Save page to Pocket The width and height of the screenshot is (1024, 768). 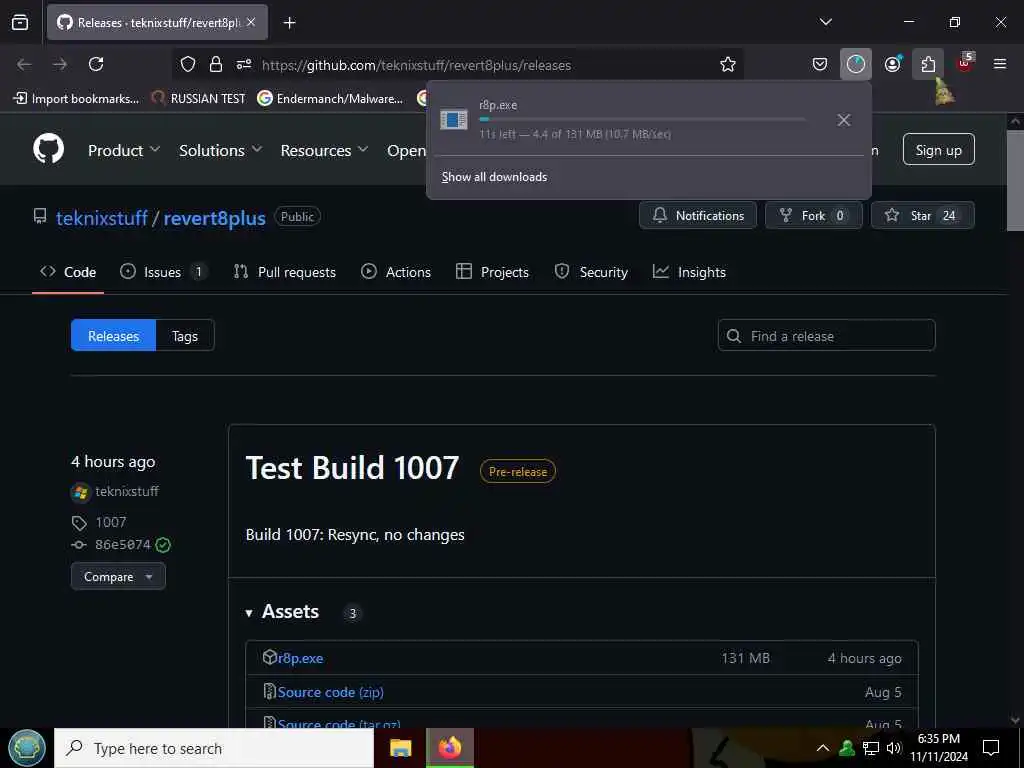click(820, 64)
